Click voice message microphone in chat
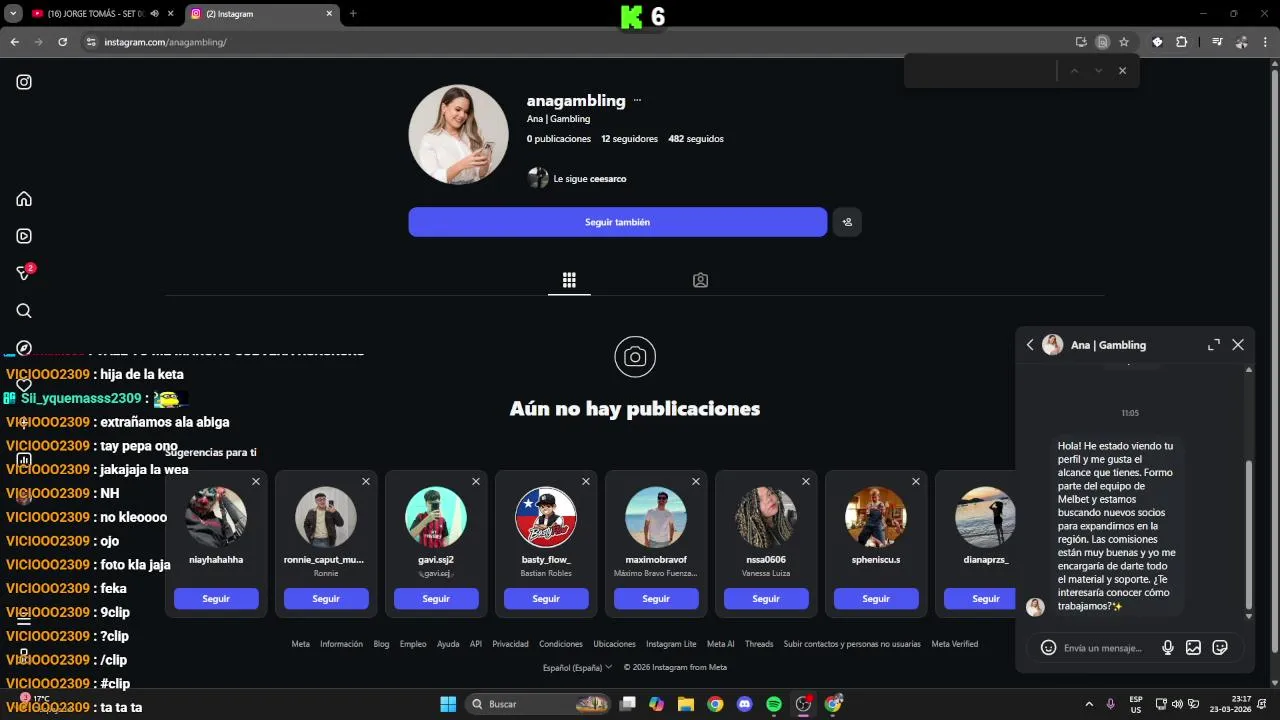This screenshot has width=1280, height=720. 1167,648
